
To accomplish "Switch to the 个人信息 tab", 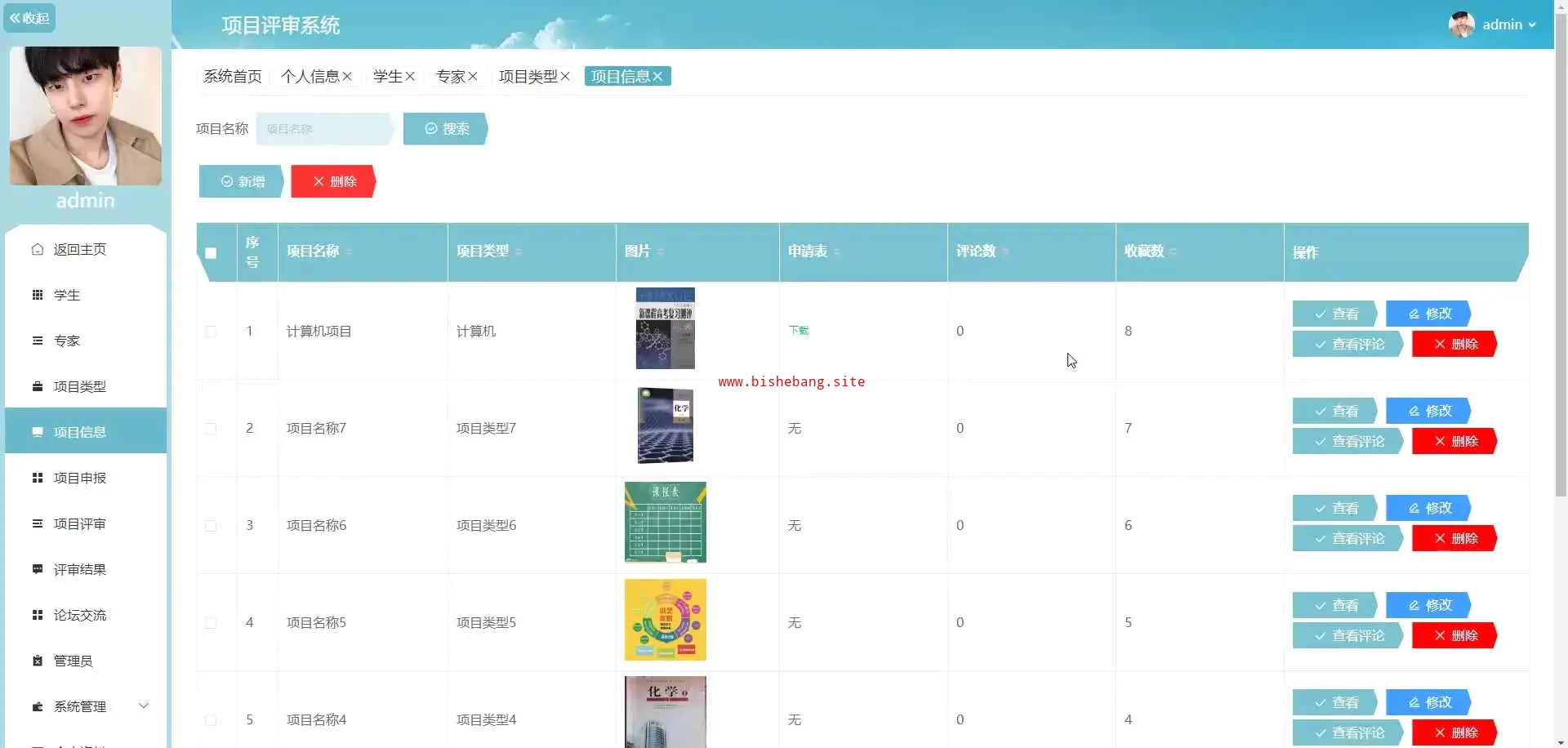I will click(x=310, y=77).
